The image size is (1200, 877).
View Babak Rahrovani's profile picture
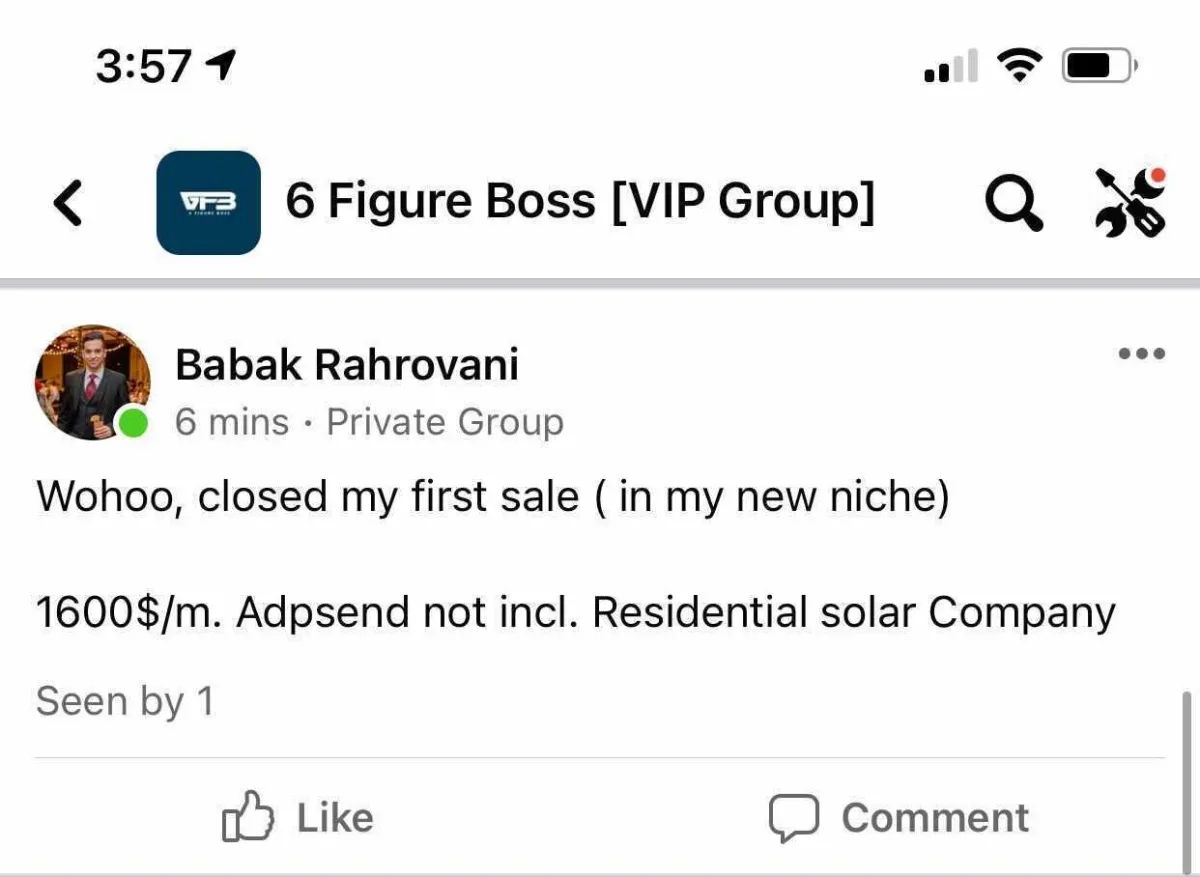pos(92,382)
